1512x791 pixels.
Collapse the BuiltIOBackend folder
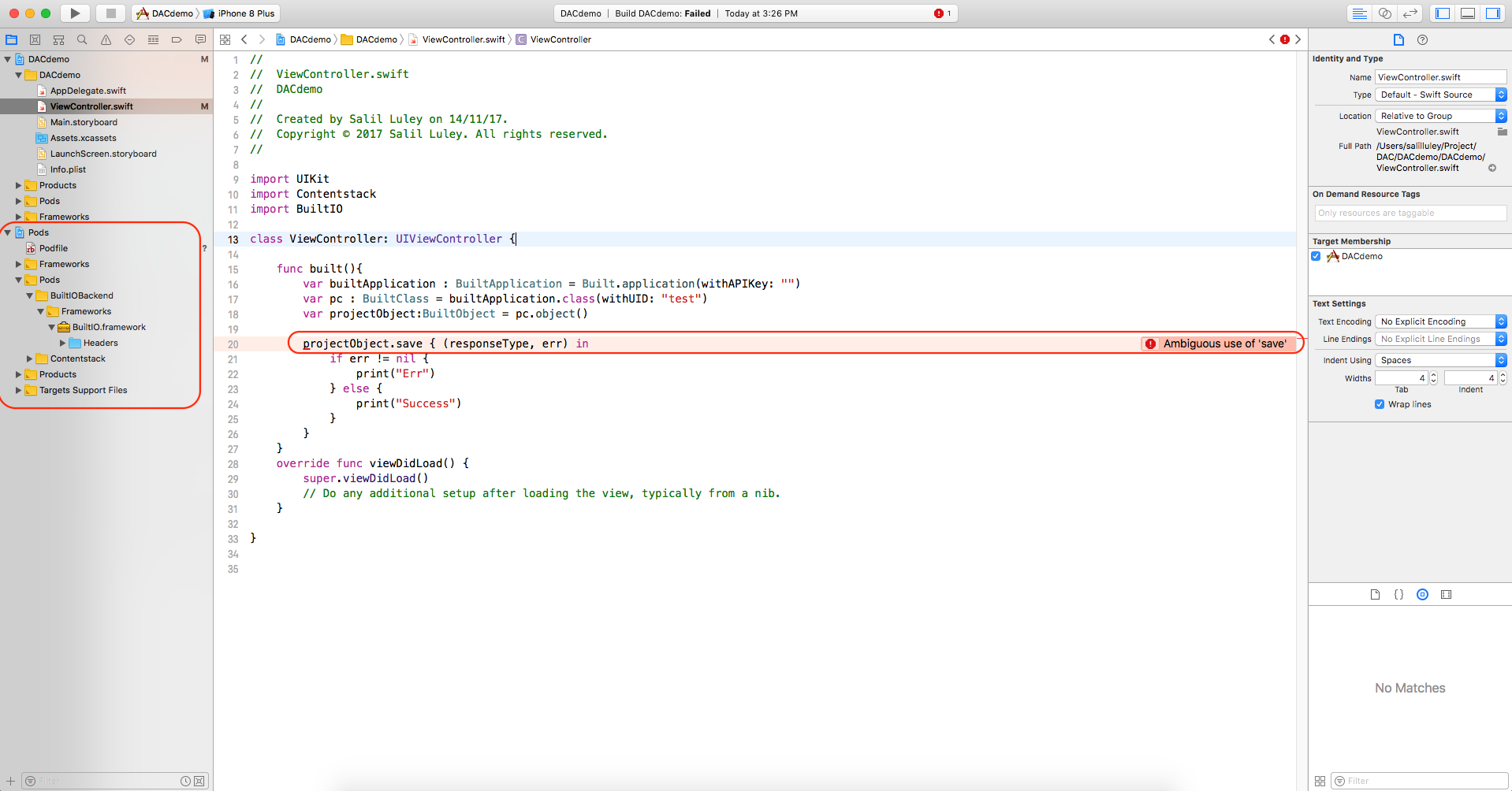[x=30, y=295]
